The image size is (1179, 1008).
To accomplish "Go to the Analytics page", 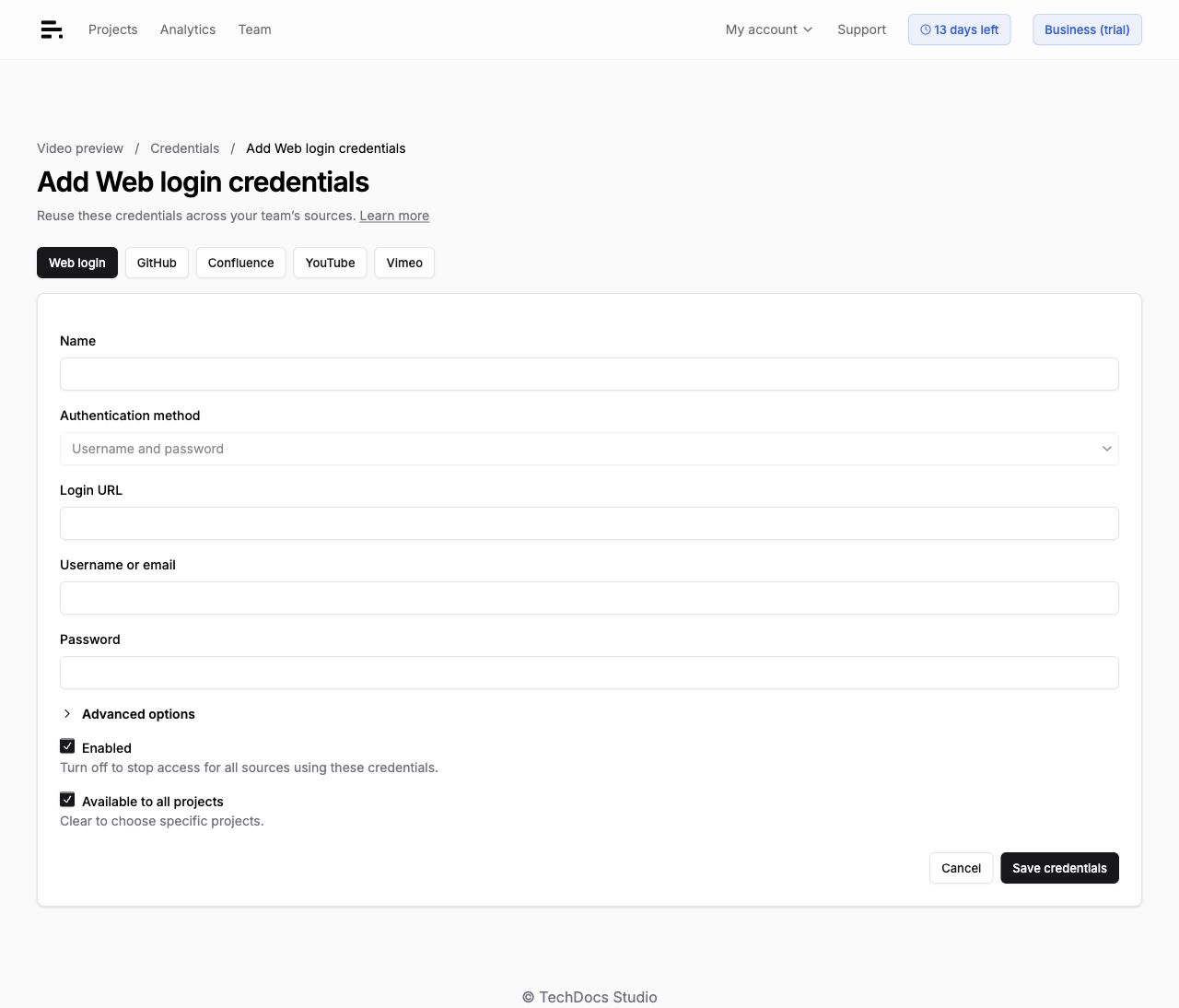I will (188, 29).
